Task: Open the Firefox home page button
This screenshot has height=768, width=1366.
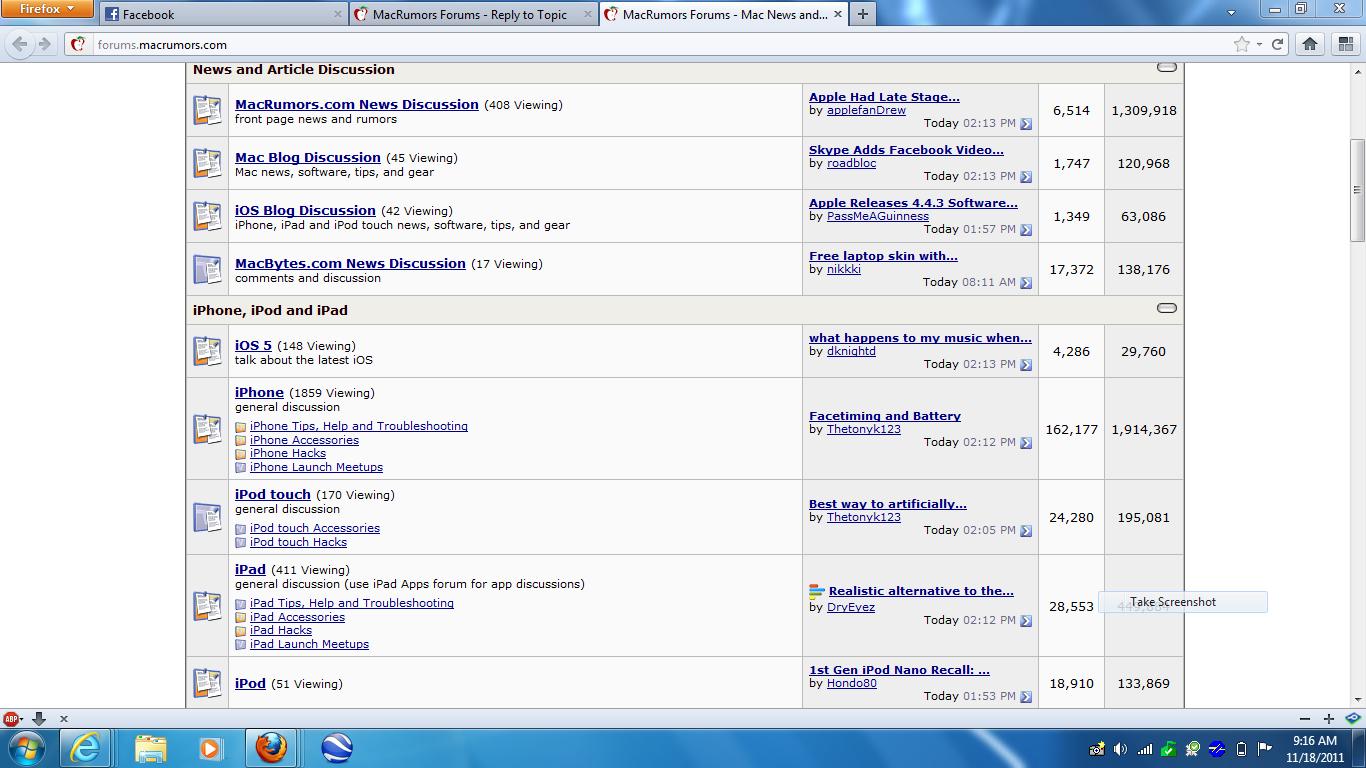Action: (1310, 44)
